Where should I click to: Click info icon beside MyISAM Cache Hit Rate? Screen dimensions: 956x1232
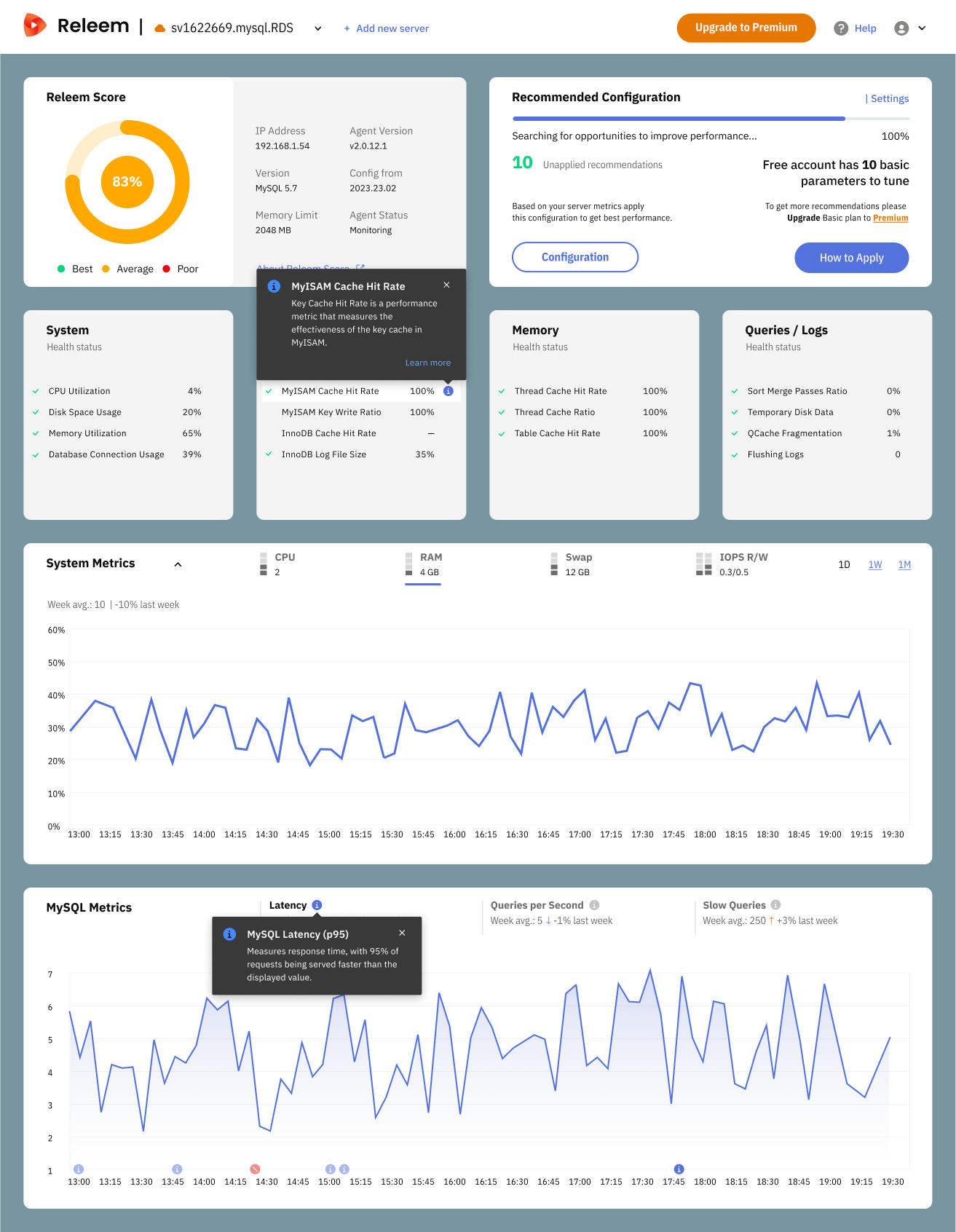coord(449,391)
